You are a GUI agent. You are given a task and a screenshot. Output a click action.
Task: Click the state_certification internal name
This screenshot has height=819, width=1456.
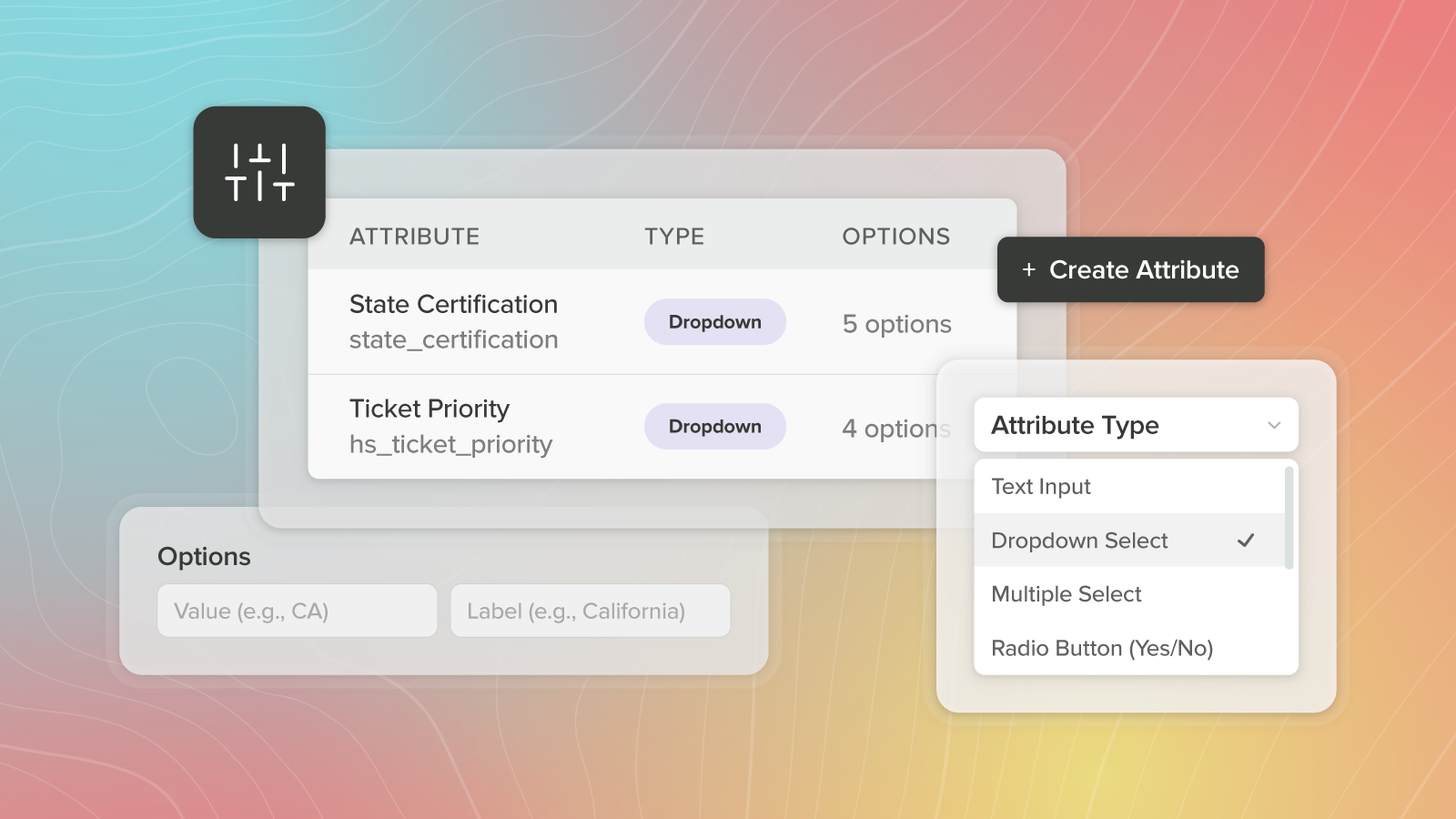tap(453, 340)
